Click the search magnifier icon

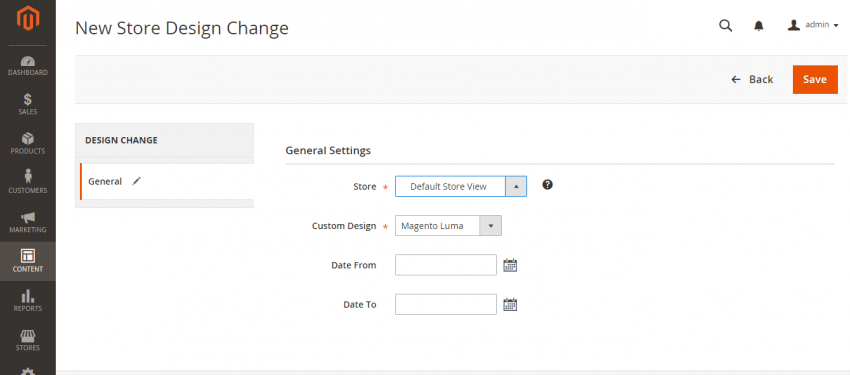(x=725, y=25)
